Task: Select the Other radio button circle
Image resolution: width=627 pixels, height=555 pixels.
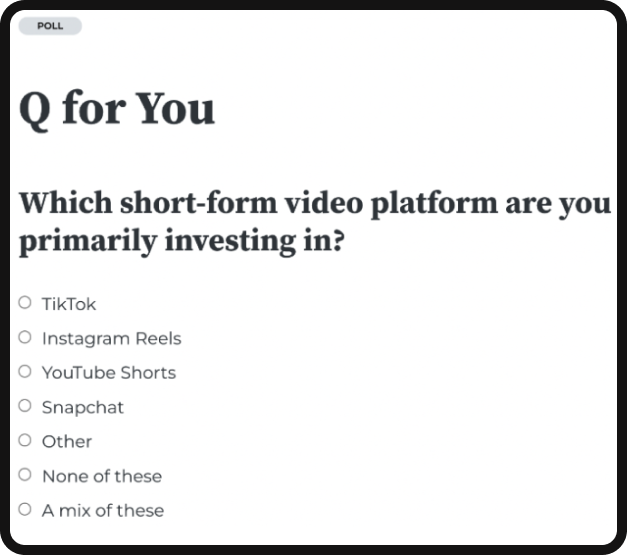Action: 25,441
